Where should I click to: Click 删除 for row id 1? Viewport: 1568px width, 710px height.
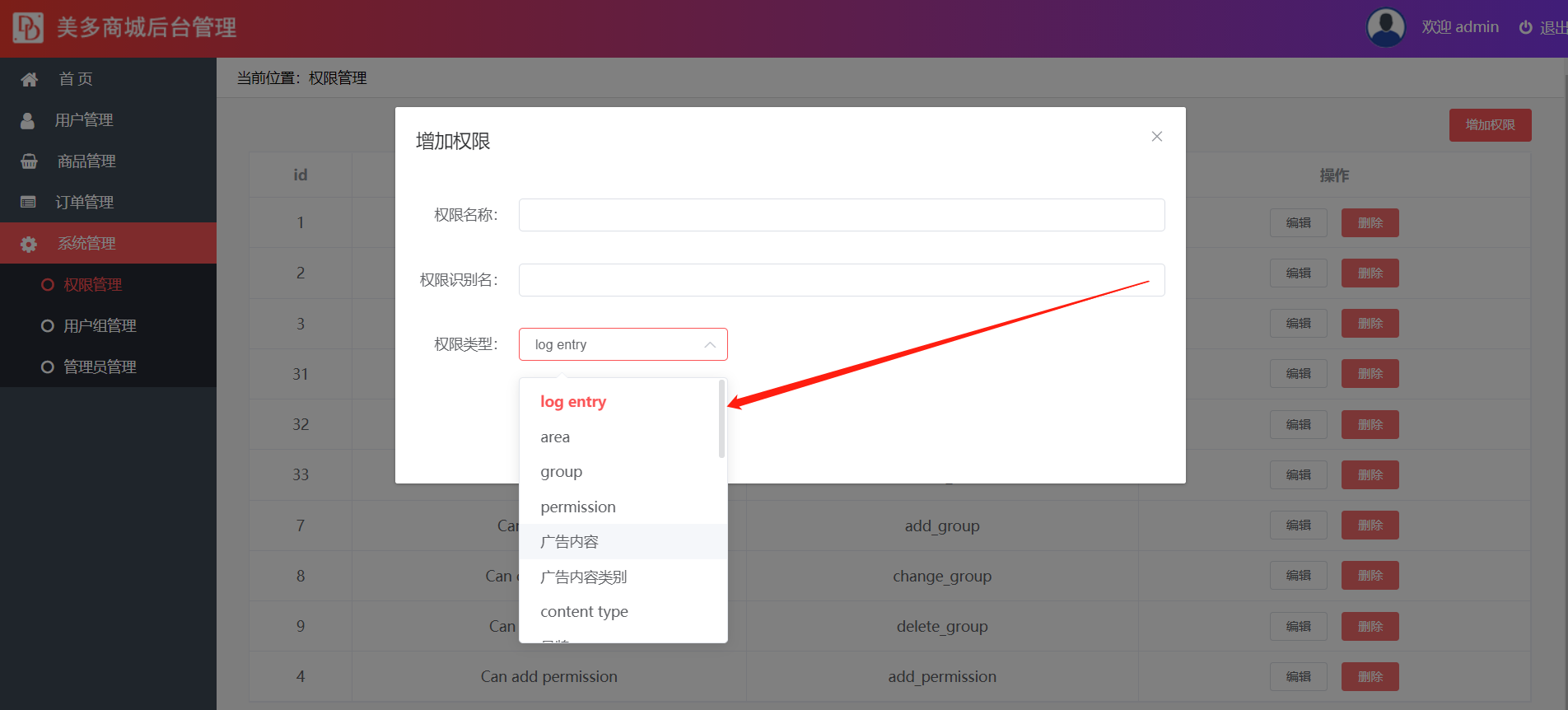[x=1370, y=223]
